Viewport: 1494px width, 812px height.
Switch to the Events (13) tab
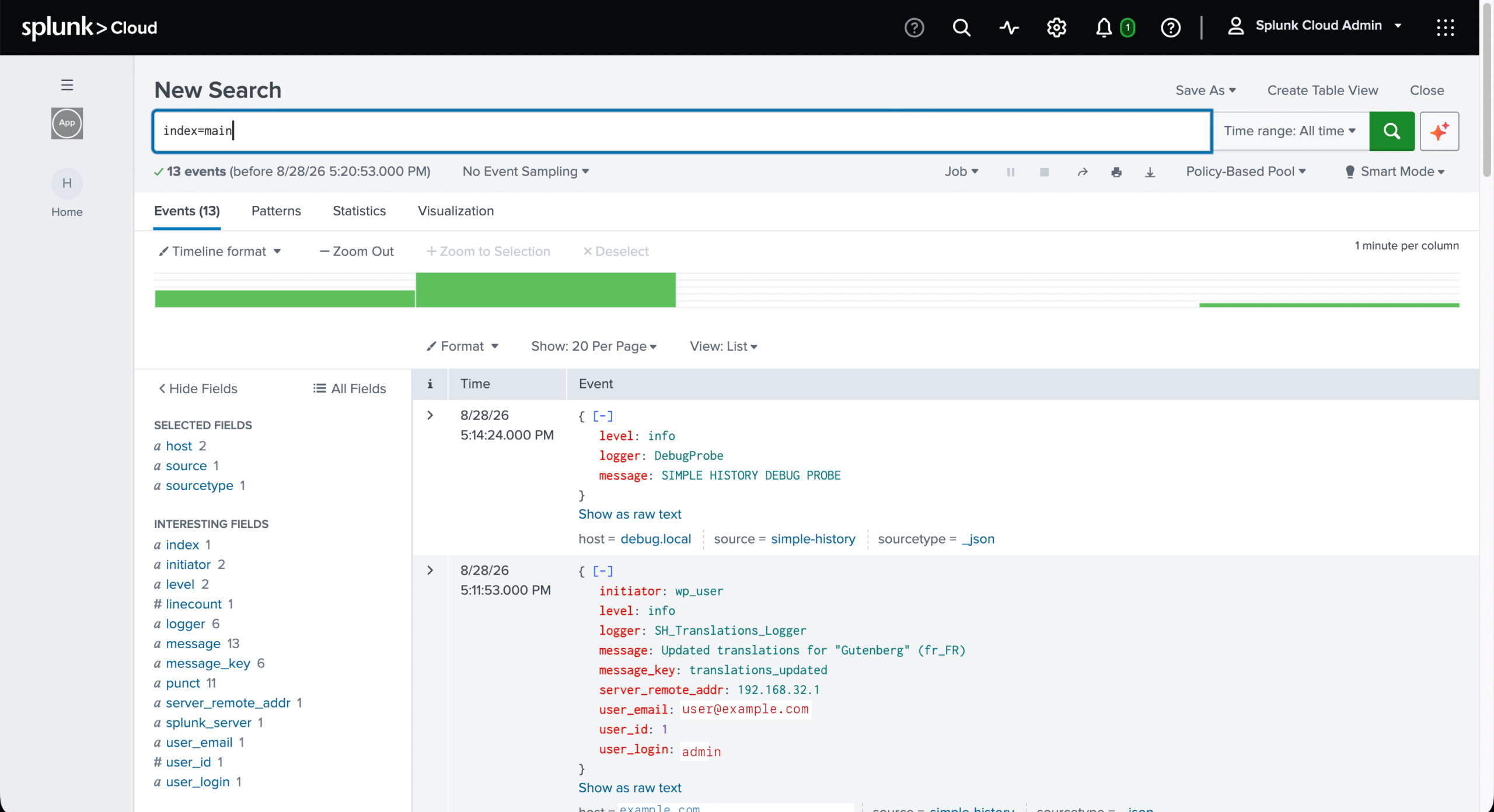pos(187,211)
